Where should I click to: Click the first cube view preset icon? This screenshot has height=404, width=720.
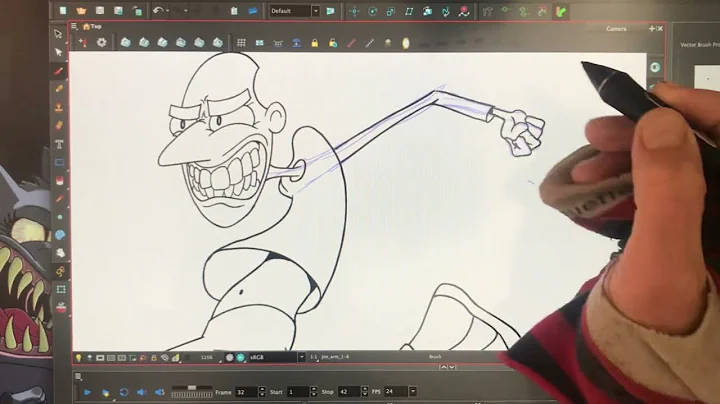point(125,43)
